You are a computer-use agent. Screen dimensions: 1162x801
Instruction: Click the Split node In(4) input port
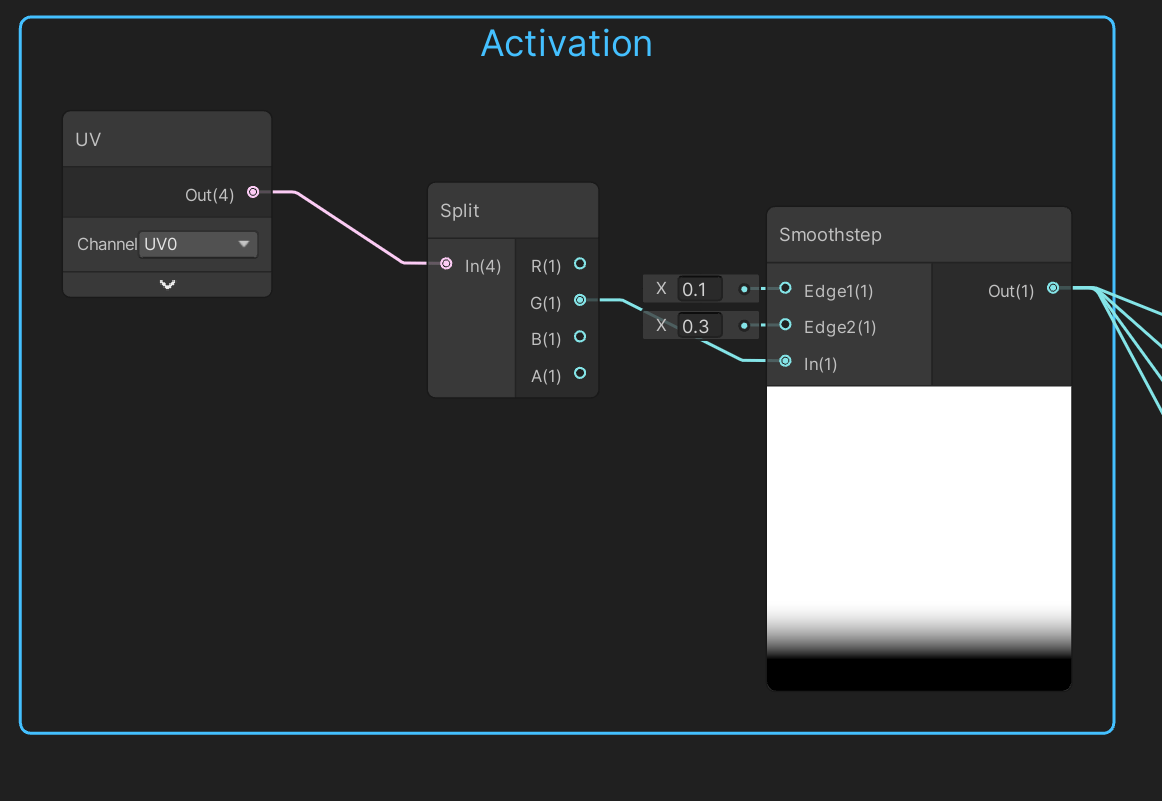pos(446,264)
